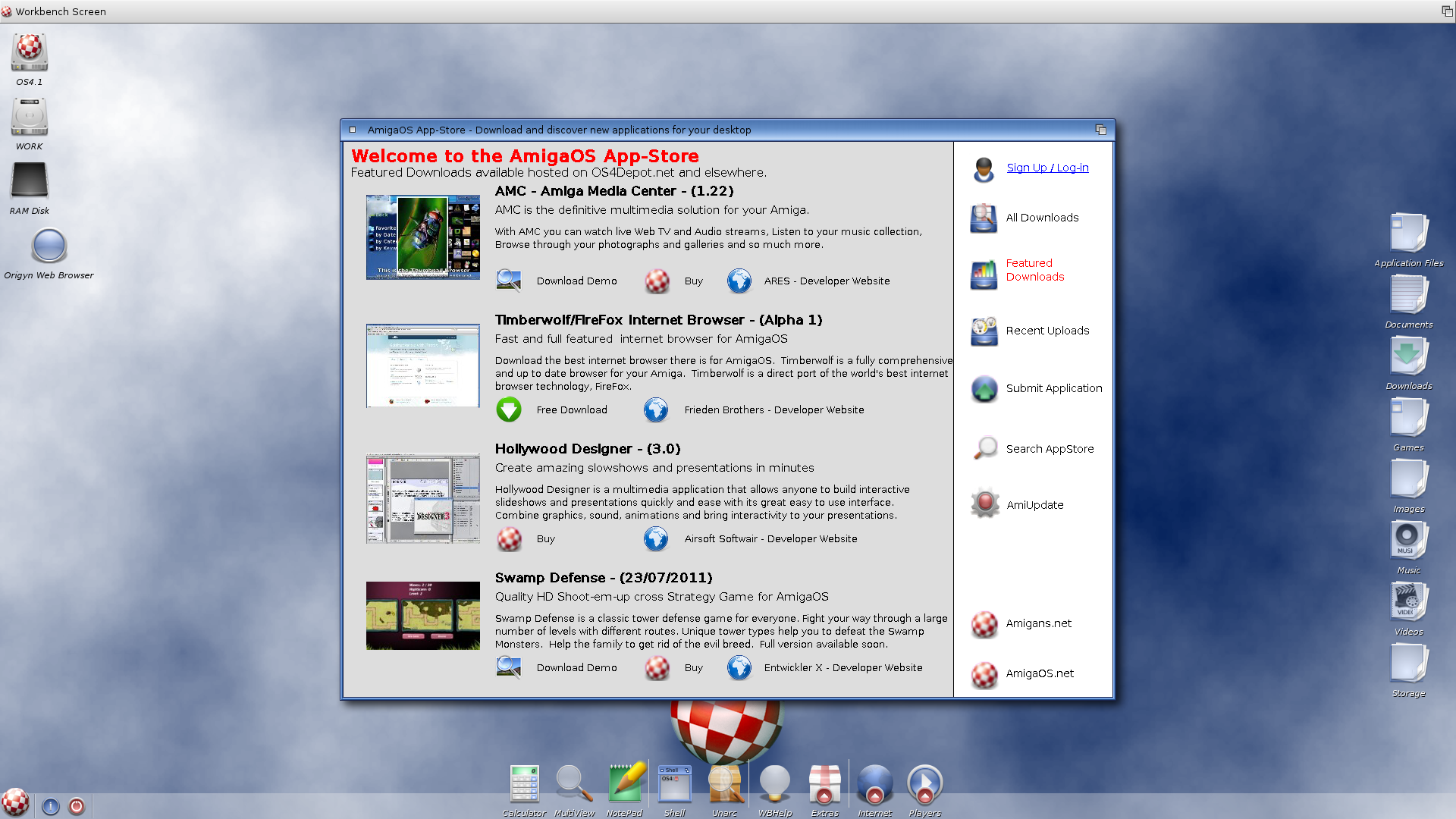Open the Internet dock drawer

pyautogui.click(x=875, y=785)
